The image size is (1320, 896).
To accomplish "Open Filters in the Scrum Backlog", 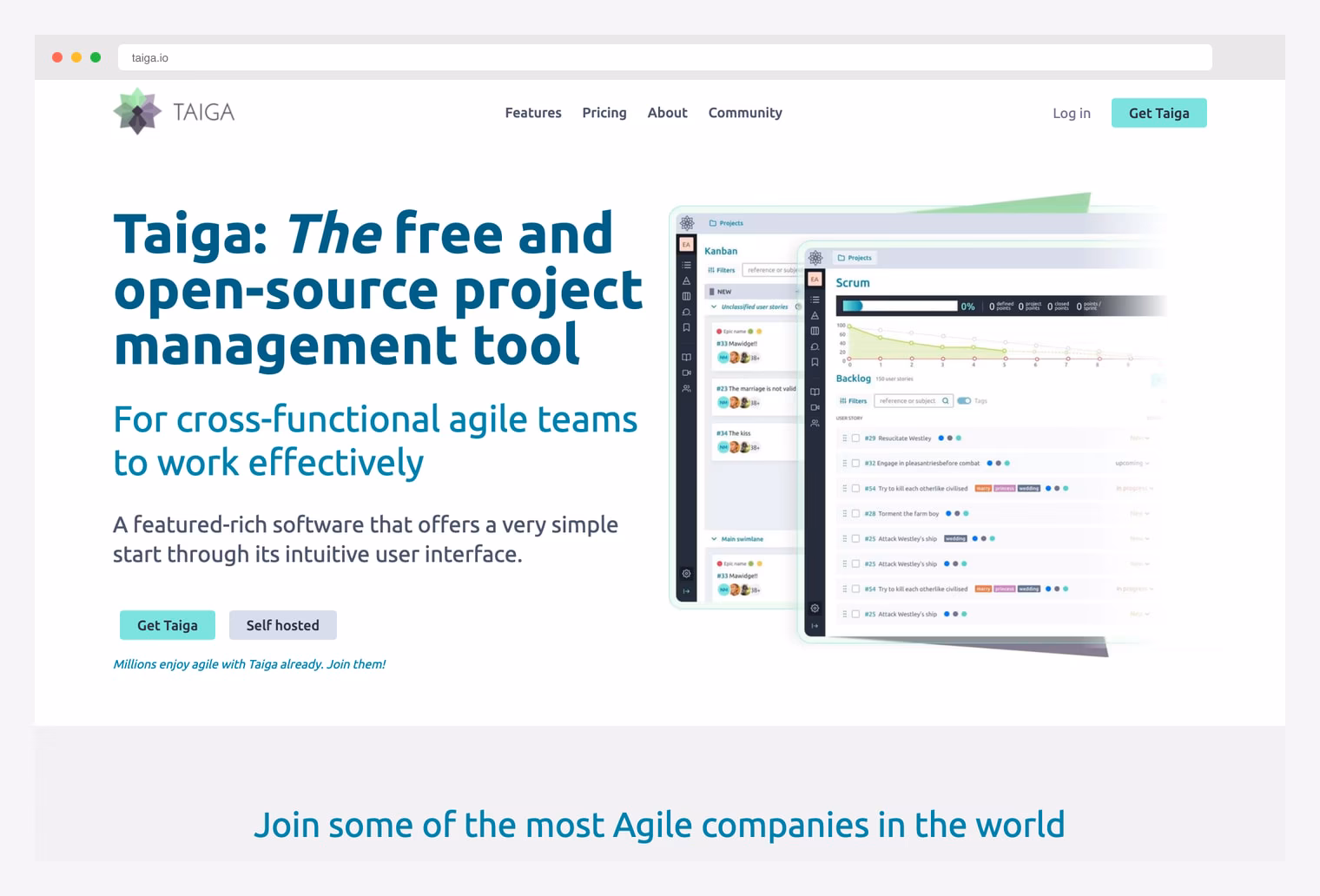I will pyautogui.click(x=854, y=401).
